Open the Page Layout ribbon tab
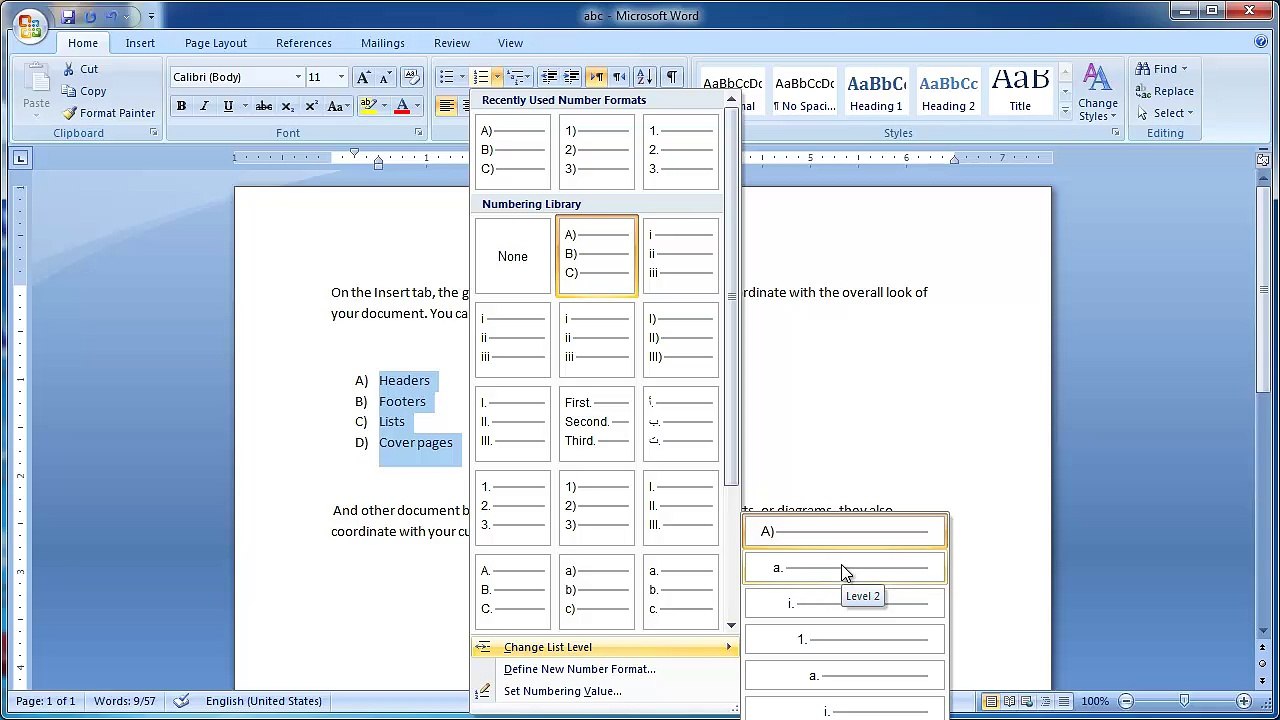Viewport: 1280px width, 720px height. tap(215, 43)
